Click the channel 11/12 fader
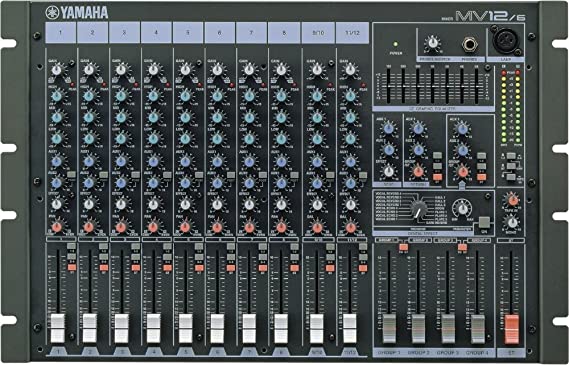The image size is (569, 365). (x=350, y=328)
